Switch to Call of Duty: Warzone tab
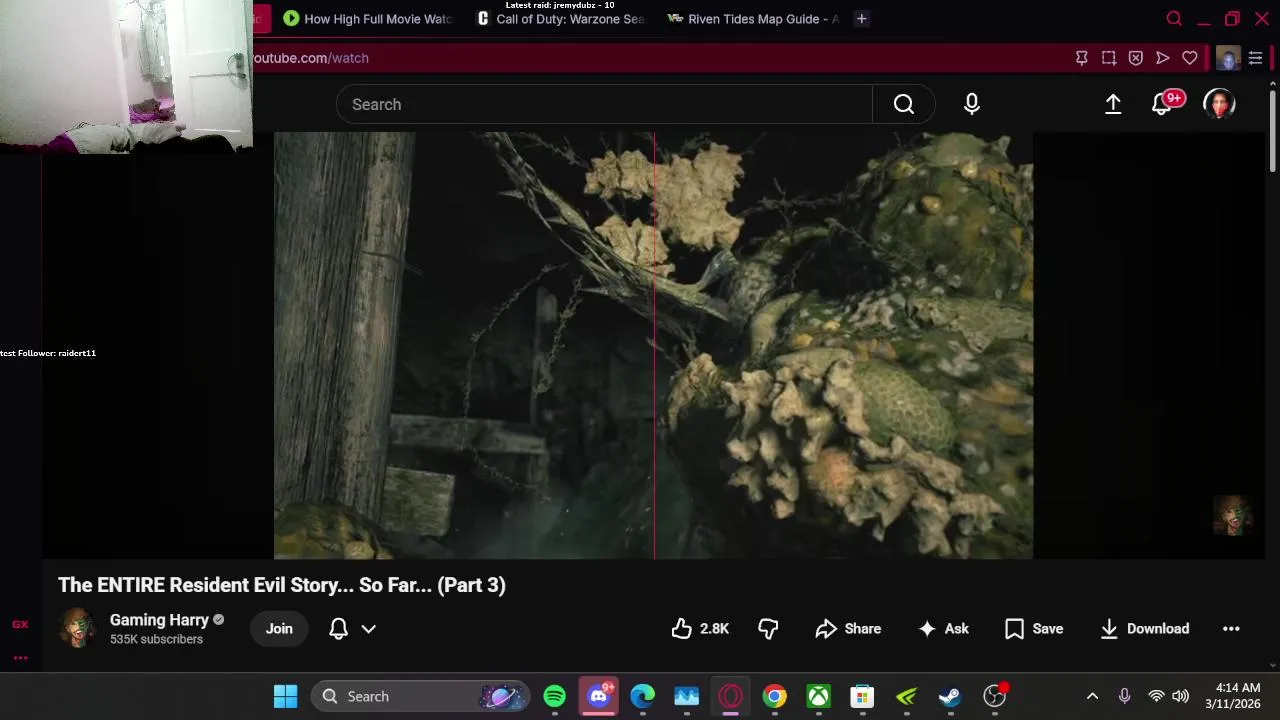Screen dimensions: 1280x720 [561, 18]
